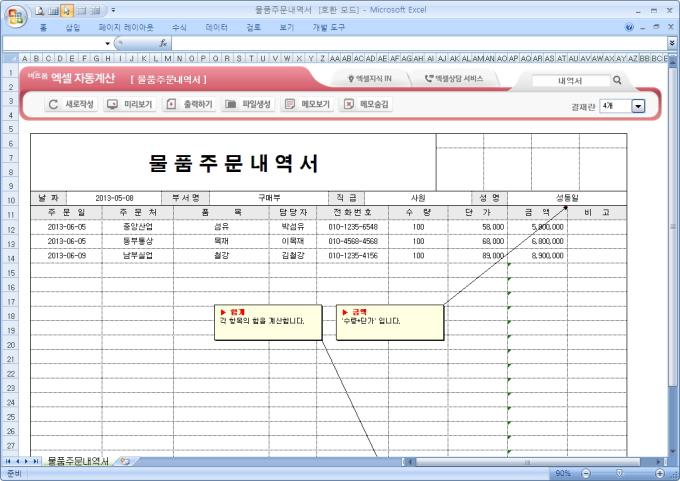Open the 보기 ribbon tab
680x481 pixels.
point(287,27)
